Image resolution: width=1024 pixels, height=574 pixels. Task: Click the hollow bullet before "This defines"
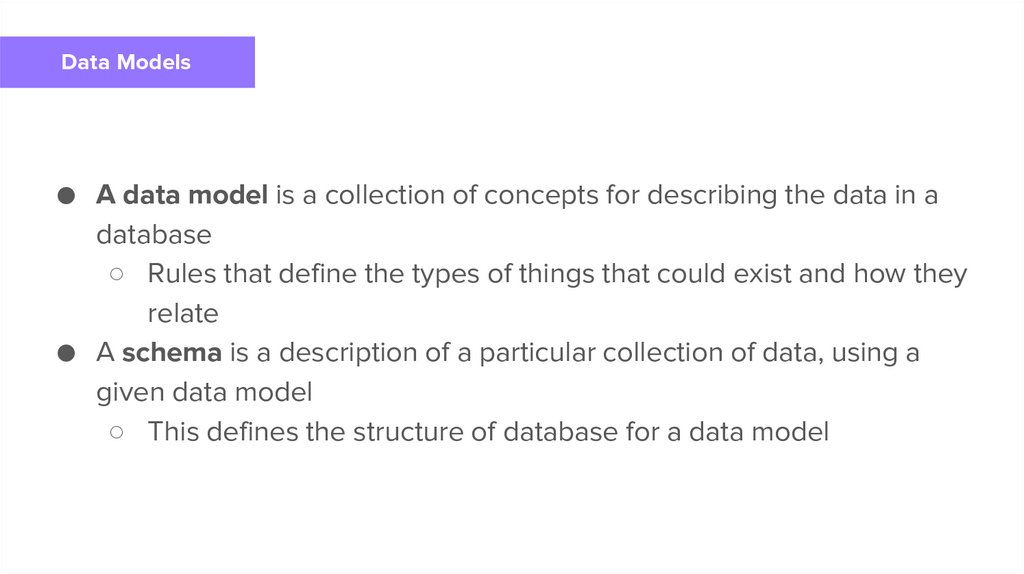point(117,432)
